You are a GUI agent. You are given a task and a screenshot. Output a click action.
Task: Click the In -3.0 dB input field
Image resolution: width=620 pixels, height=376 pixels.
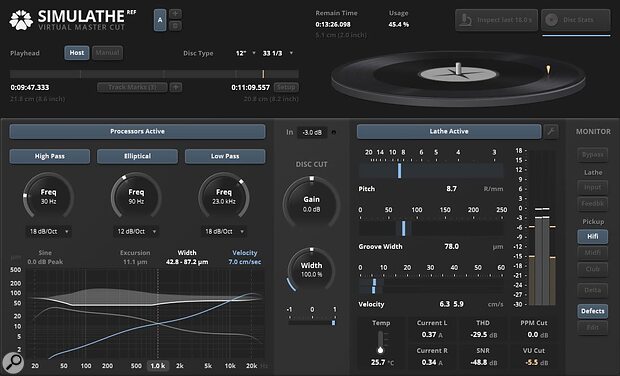(x=312, y=132)
